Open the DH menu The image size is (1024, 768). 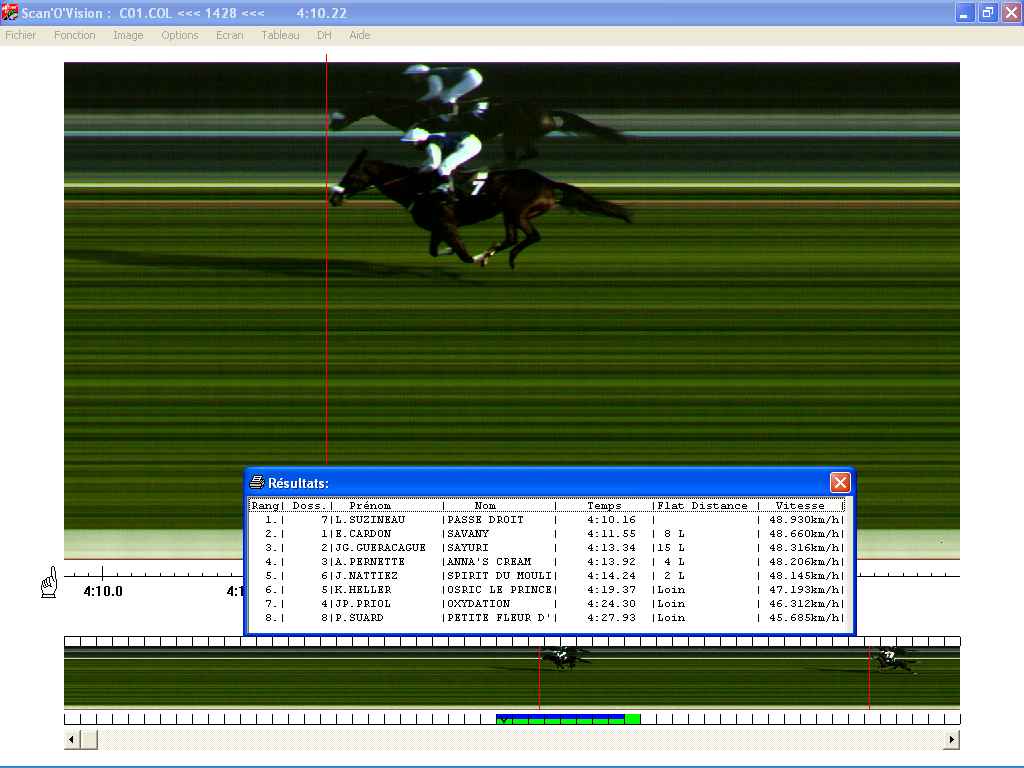[324, 35]
